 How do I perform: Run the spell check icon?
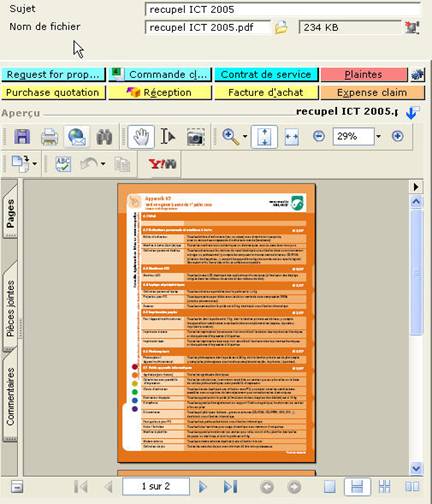63,164
